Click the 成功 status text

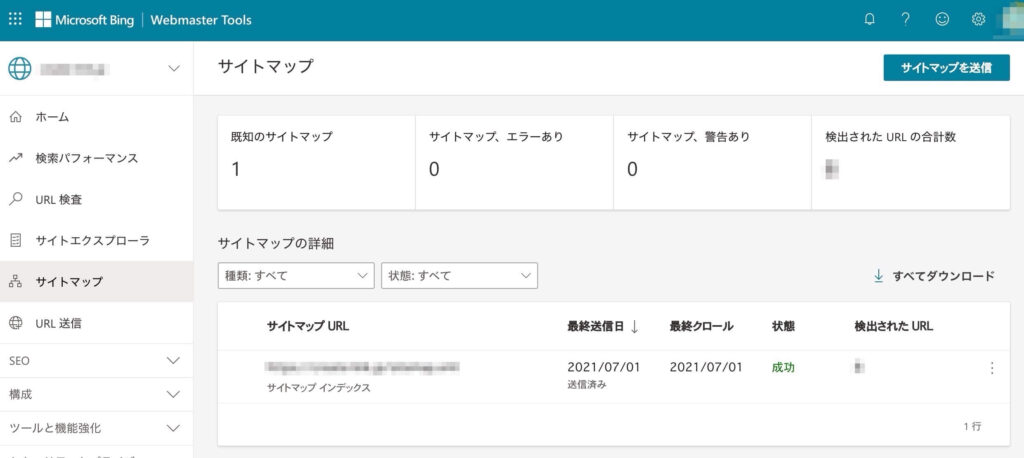coord(783,367)
